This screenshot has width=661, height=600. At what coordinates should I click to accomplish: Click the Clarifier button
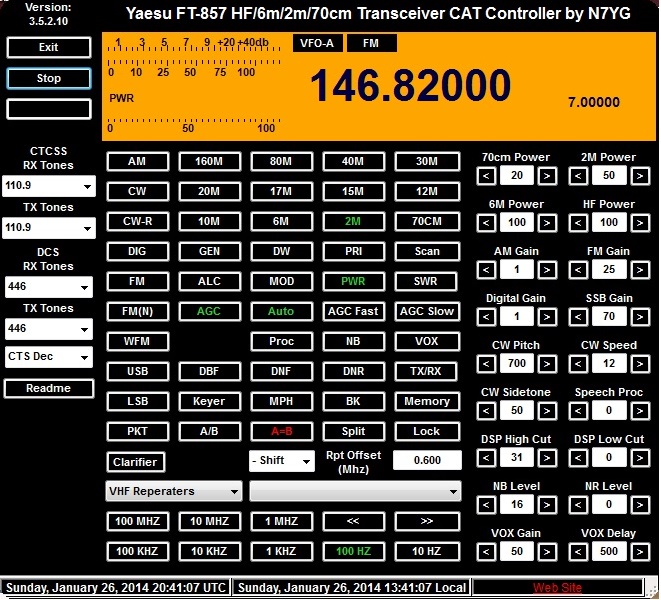click(x=135, y=462)
